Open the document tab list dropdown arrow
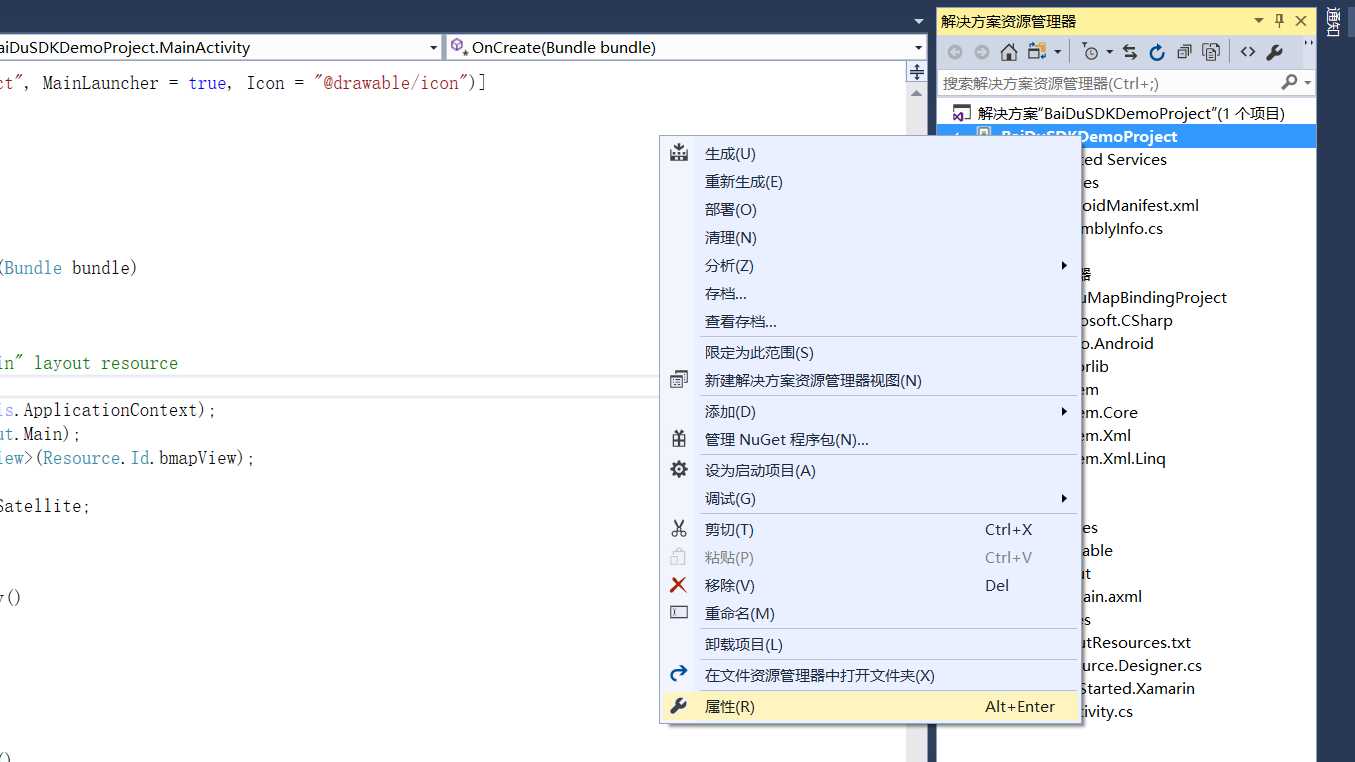Screen dimensions: 1355x762 coord(919,21)
